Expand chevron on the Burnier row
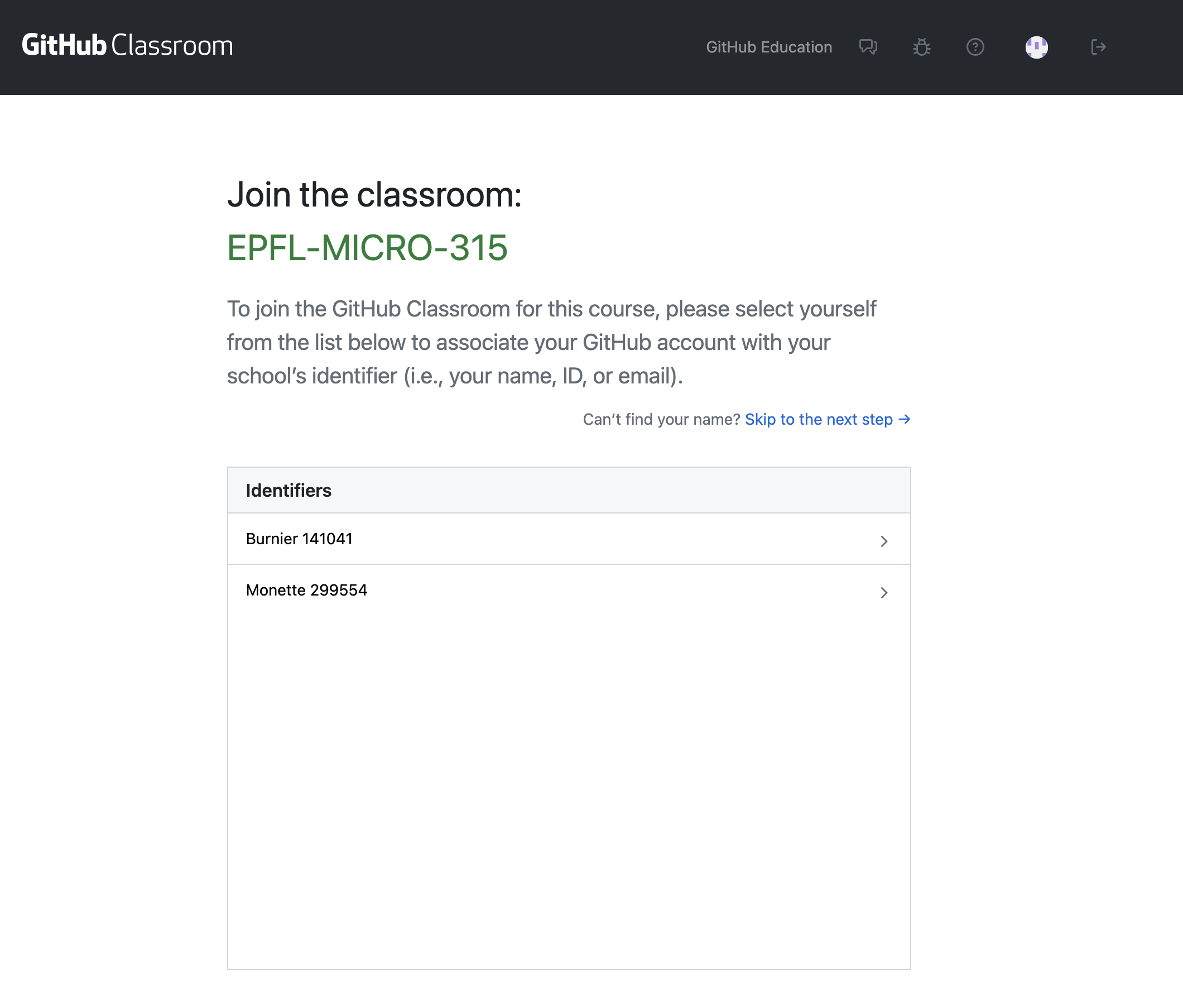Screen dimensions: 1183x1008 click(x=884, y=541)
